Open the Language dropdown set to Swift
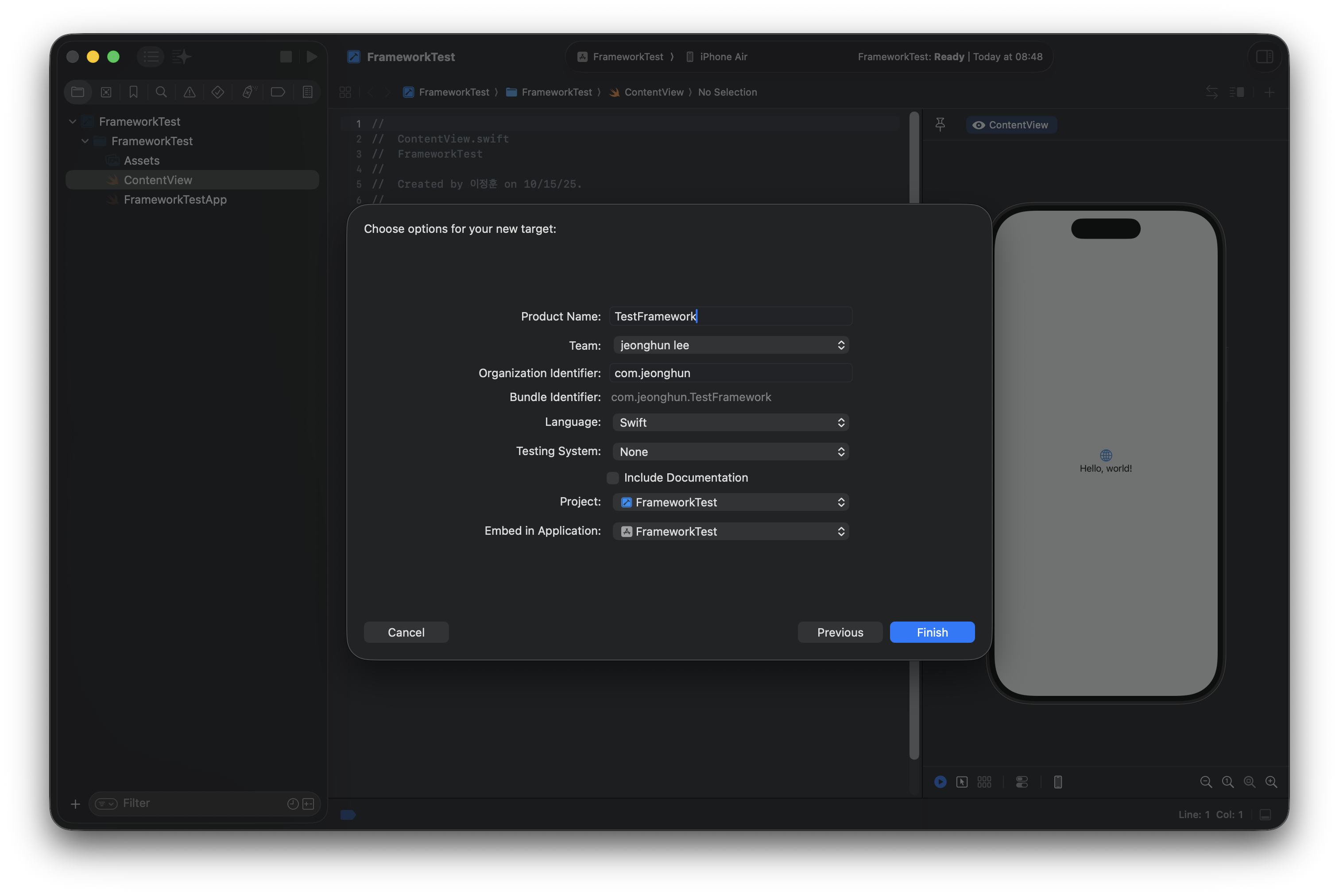This screenshot has width=1339, height=896. click(x=730, y=422)
